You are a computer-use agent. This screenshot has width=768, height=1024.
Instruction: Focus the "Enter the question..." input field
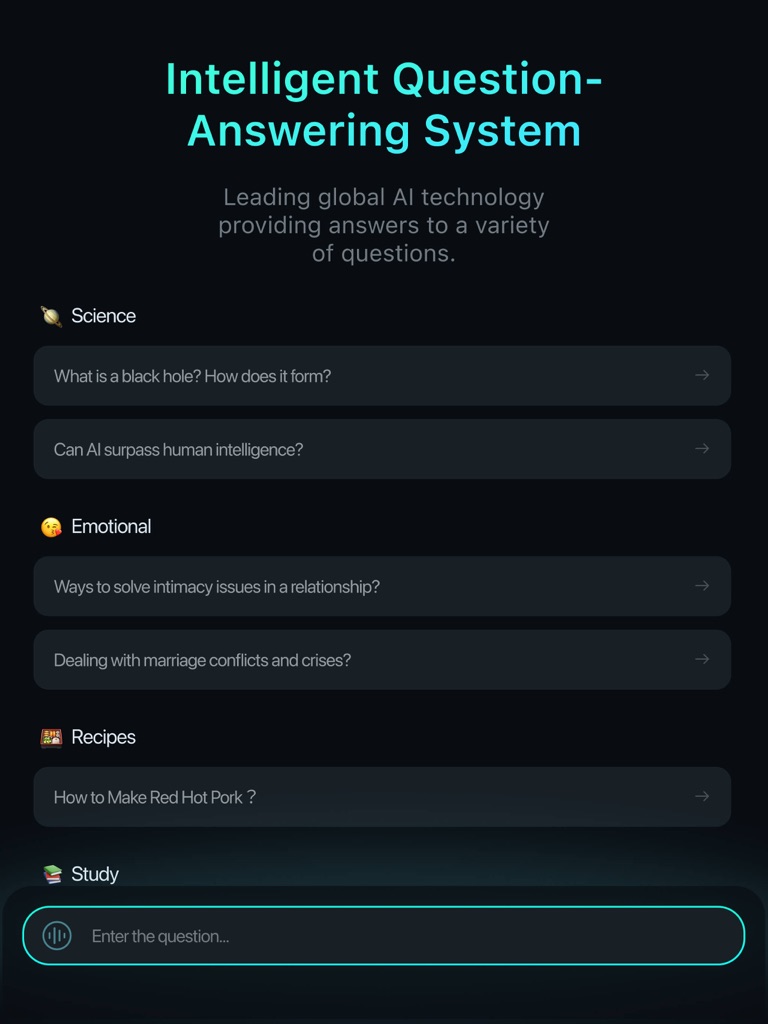pos(400,936)
